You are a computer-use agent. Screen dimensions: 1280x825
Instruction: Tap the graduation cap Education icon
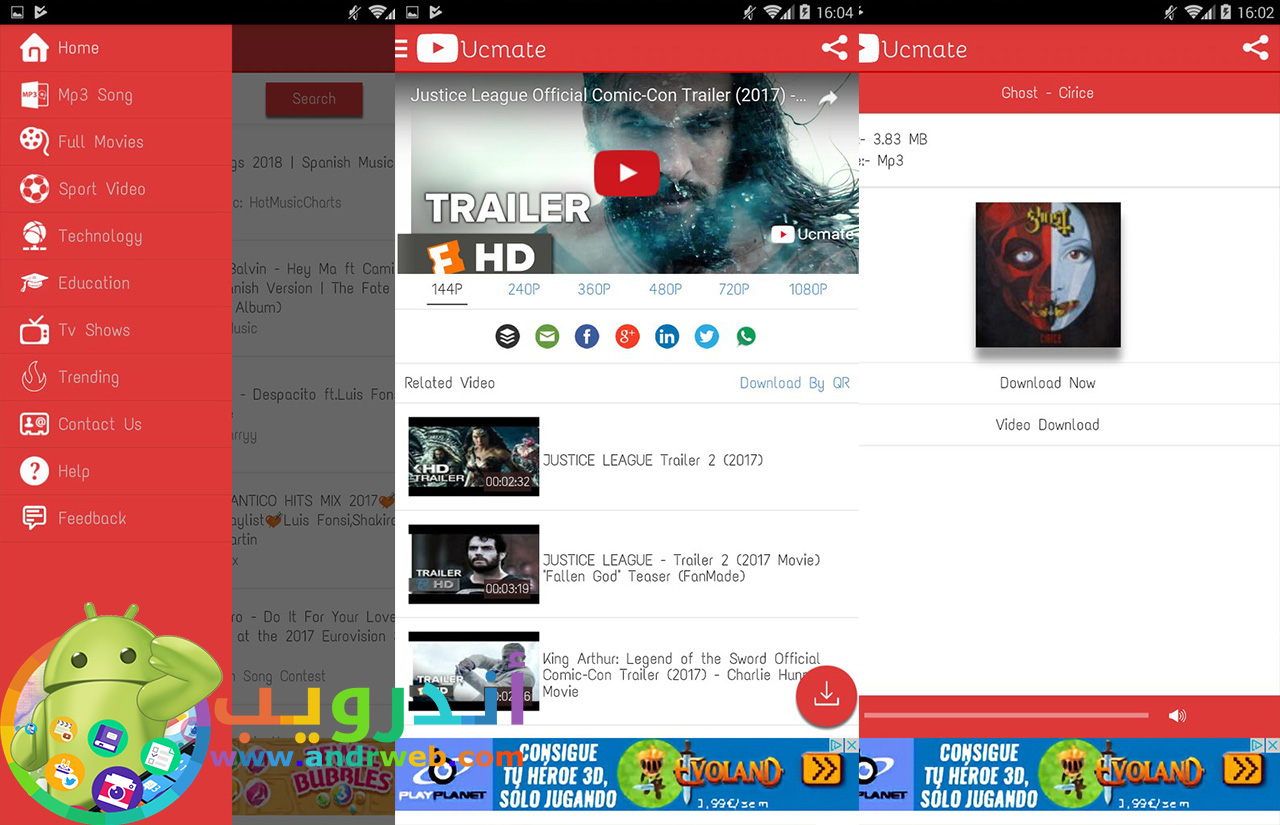pos(34,283)
